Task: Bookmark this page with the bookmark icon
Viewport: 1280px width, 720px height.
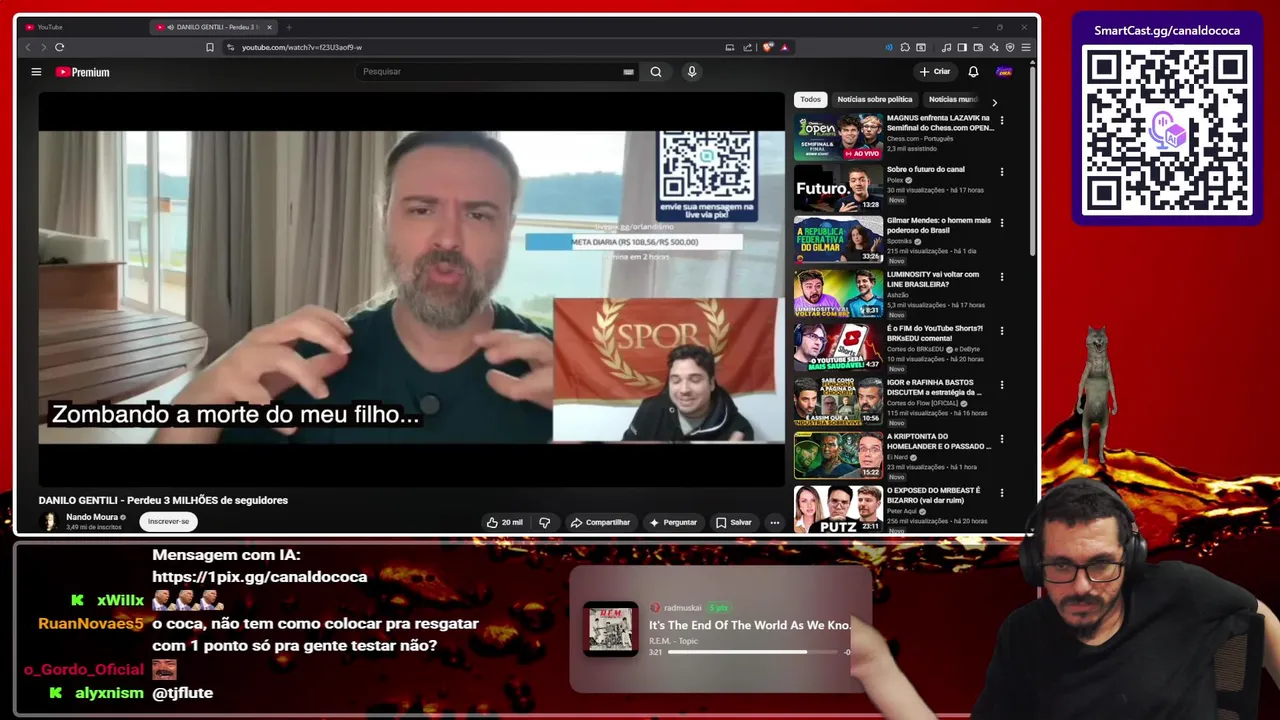Action: click(210, 47)
